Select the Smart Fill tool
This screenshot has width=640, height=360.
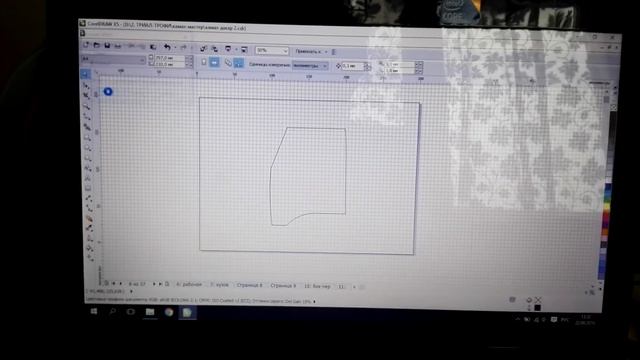pyautogui.click(x=88, y=127)
